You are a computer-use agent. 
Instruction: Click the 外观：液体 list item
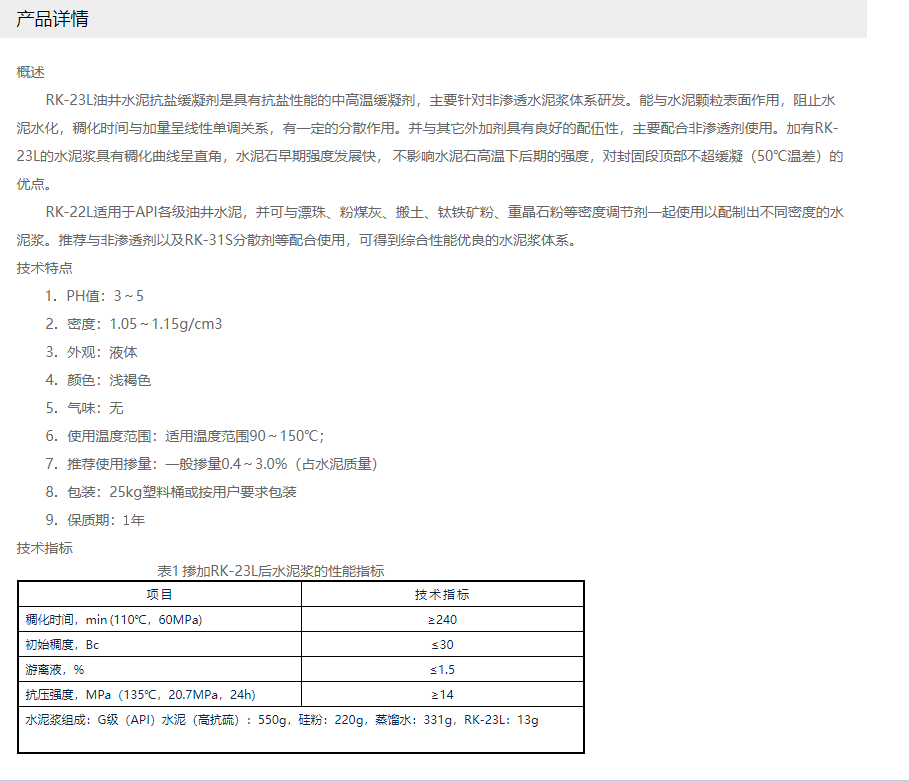click(91, 352)
